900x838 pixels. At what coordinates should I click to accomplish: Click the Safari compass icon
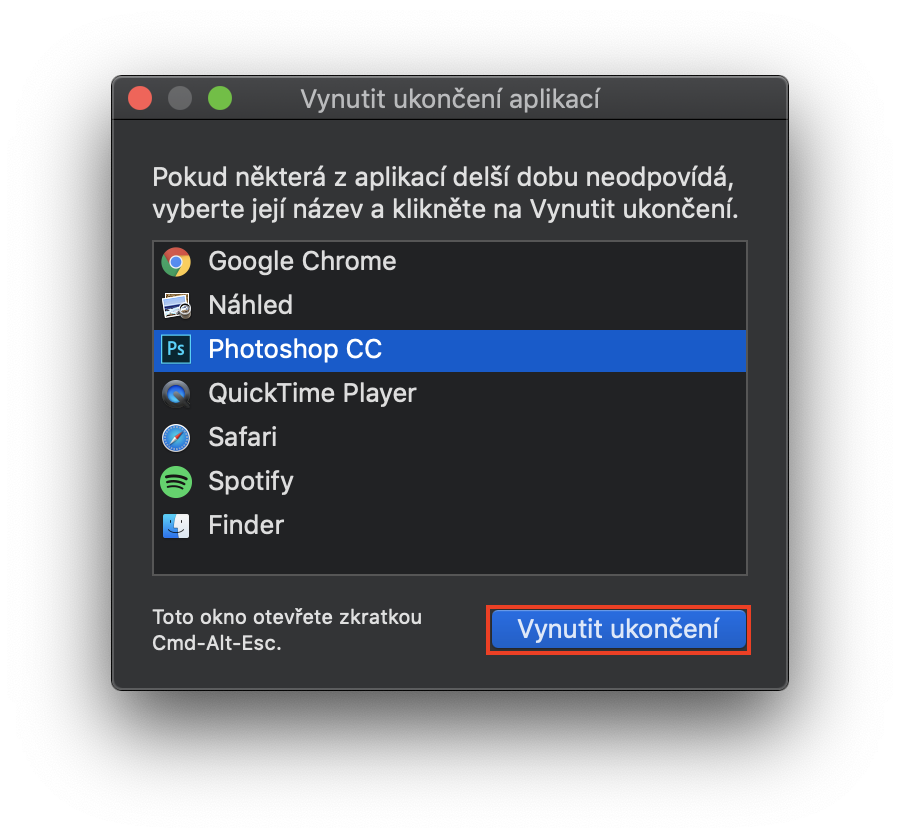[x=176, y=438]
